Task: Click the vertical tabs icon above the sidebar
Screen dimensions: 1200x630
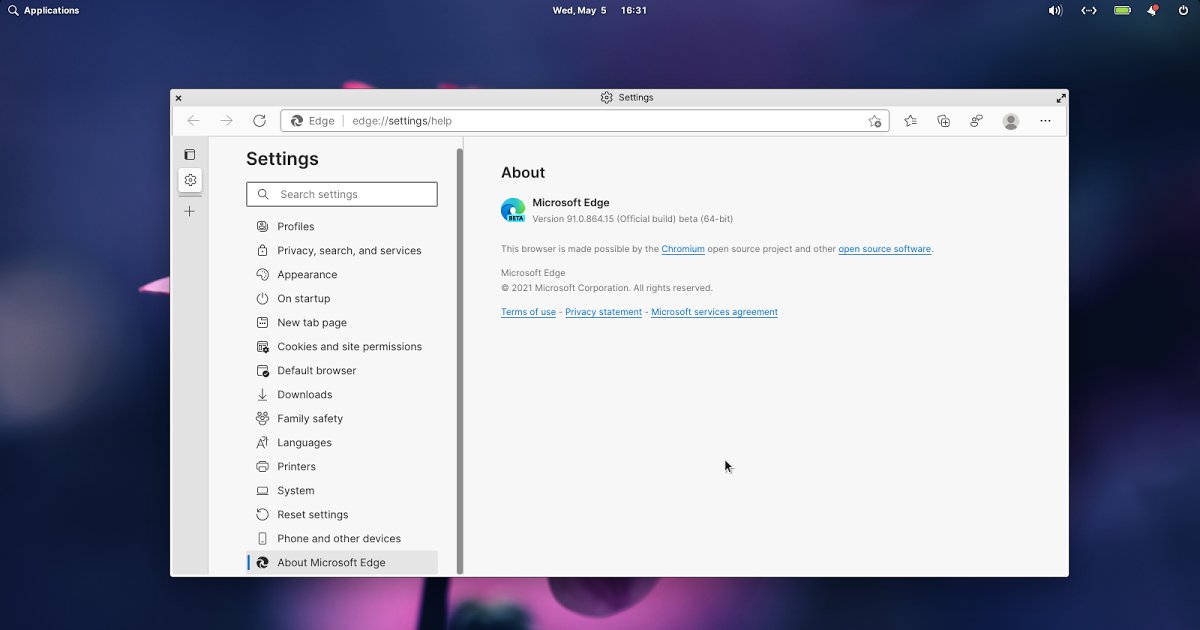Action: coord(190,154)
